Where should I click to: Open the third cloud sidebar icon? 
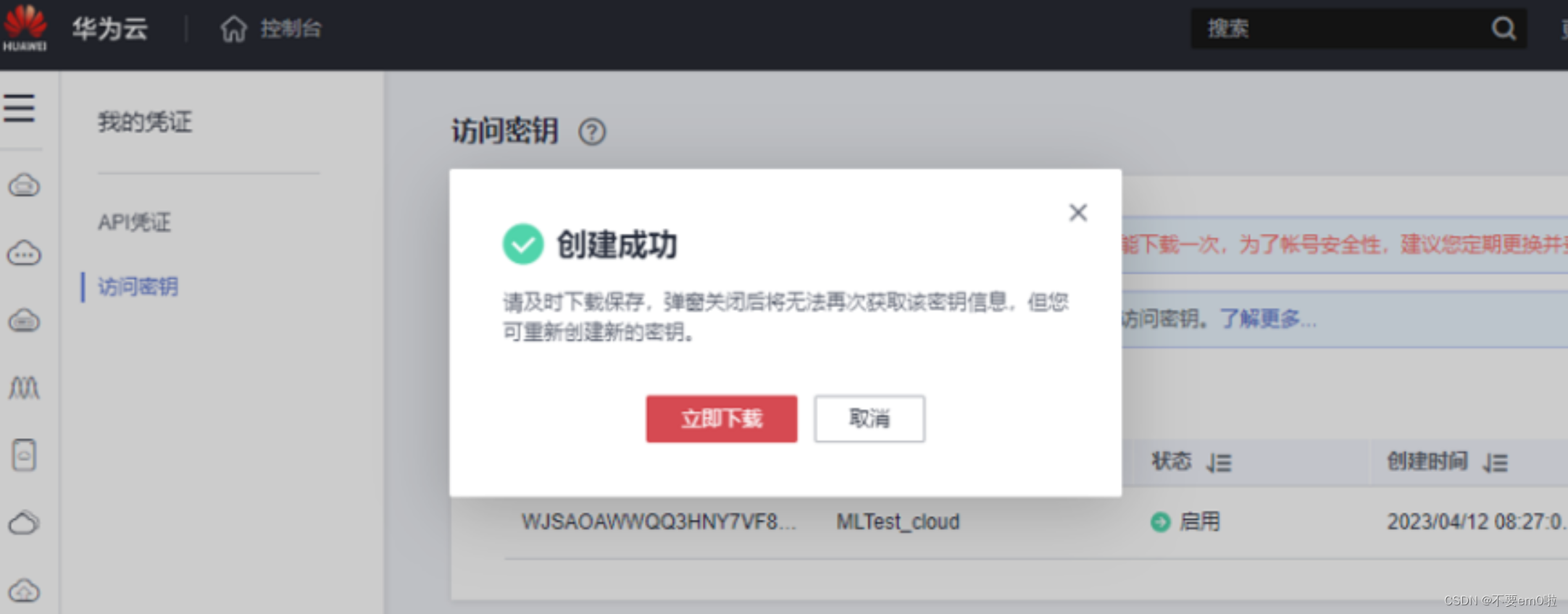click(24, 320)
